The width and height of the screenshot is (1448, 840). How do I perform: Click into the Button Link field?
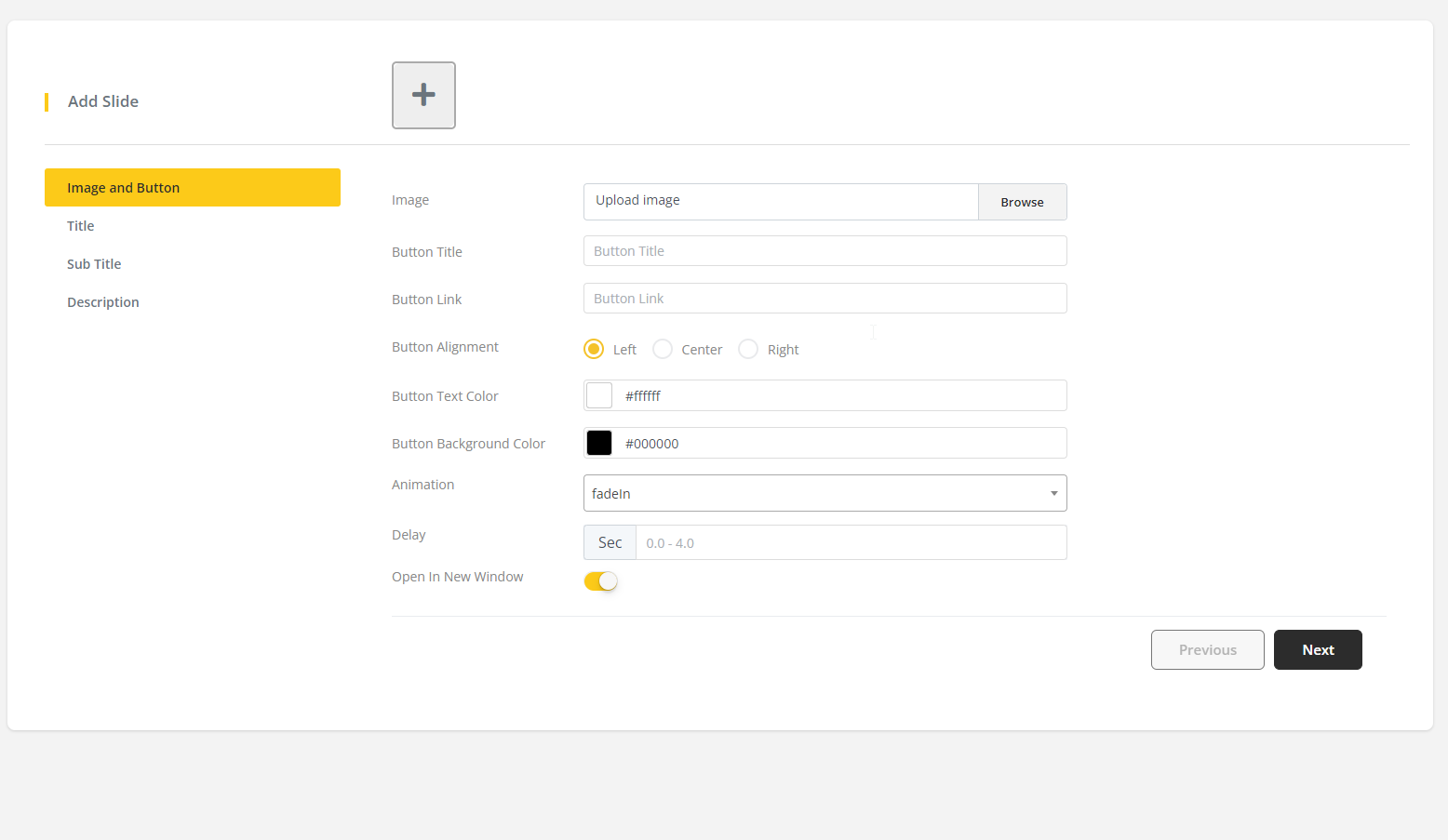825,299
